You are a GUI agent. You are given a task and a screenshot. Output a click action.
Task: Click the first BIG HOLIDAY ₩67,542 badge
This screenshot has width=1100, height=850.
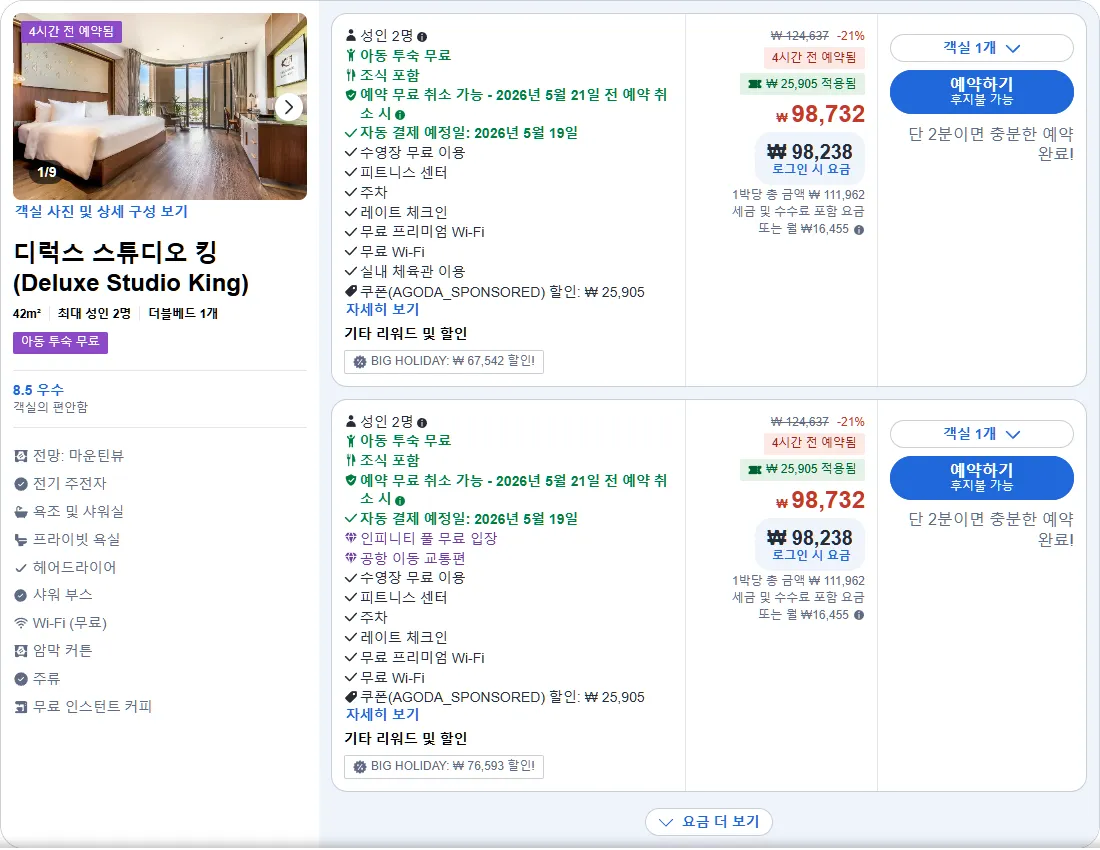tap(444, 361)
